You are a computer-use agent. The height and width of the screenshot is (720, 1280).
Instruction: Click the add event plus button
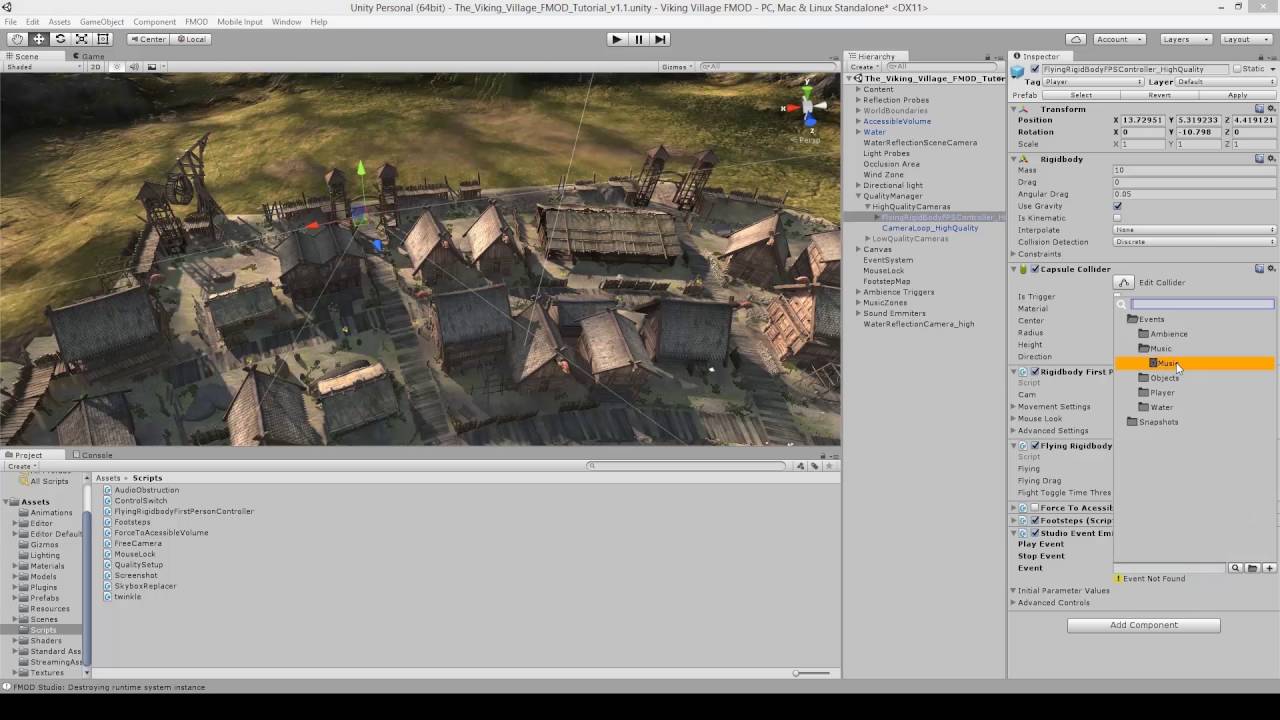coord(1269,568)
